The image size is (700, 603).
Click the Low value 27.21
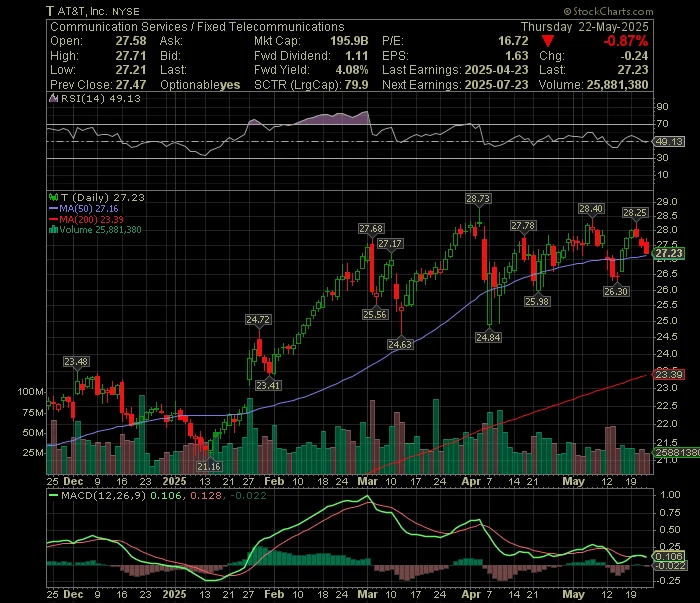[x=131, y=70]
